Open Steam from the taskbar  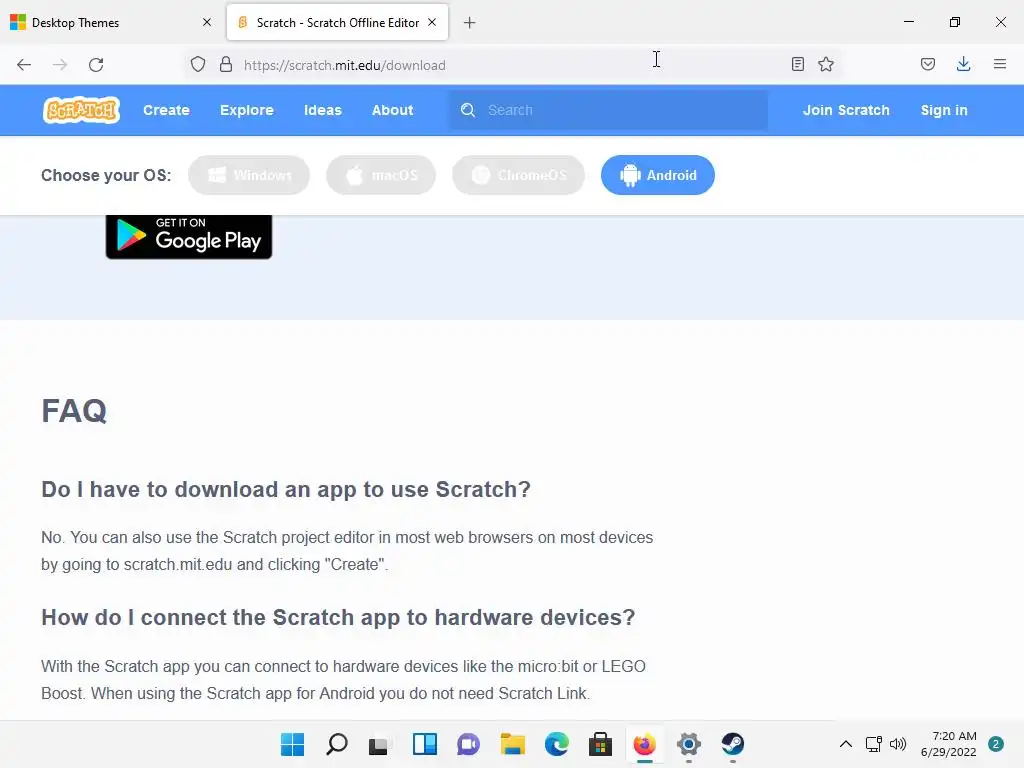(733, 744)
